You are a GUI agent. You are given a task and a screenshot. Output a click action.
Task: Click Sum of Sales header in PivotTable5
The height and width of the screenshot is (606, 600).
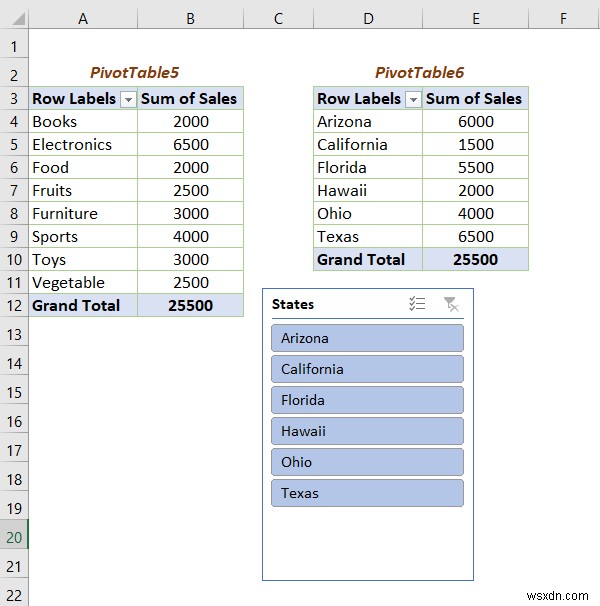tap(191, 99)
